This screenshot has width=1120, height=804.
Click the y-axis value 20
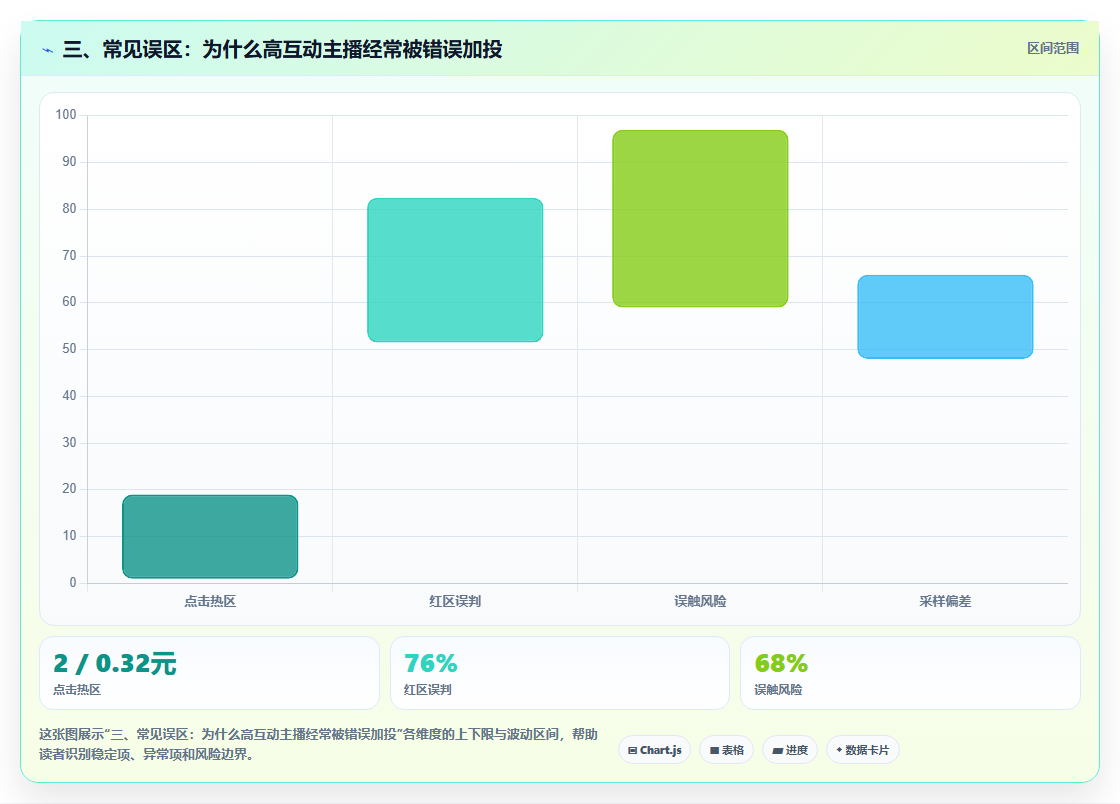[69, 488]
